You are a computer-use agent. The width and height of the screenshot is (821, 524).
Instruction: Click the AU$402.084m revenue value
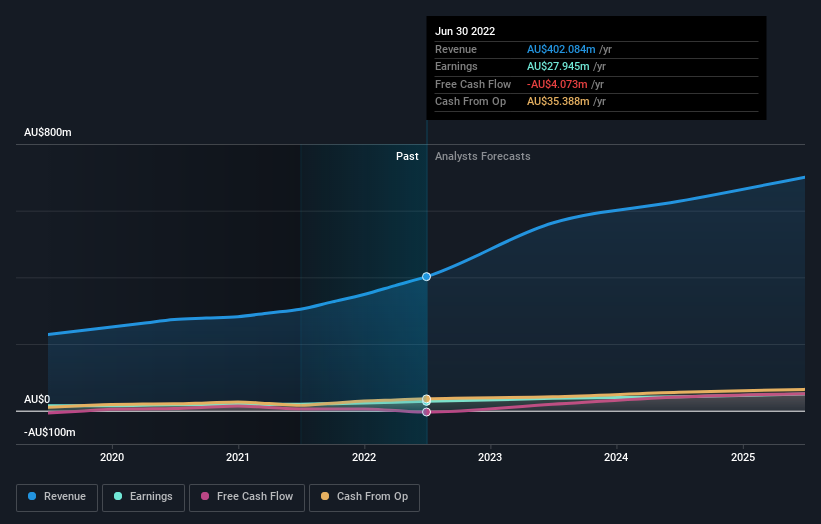pos(561,49)
